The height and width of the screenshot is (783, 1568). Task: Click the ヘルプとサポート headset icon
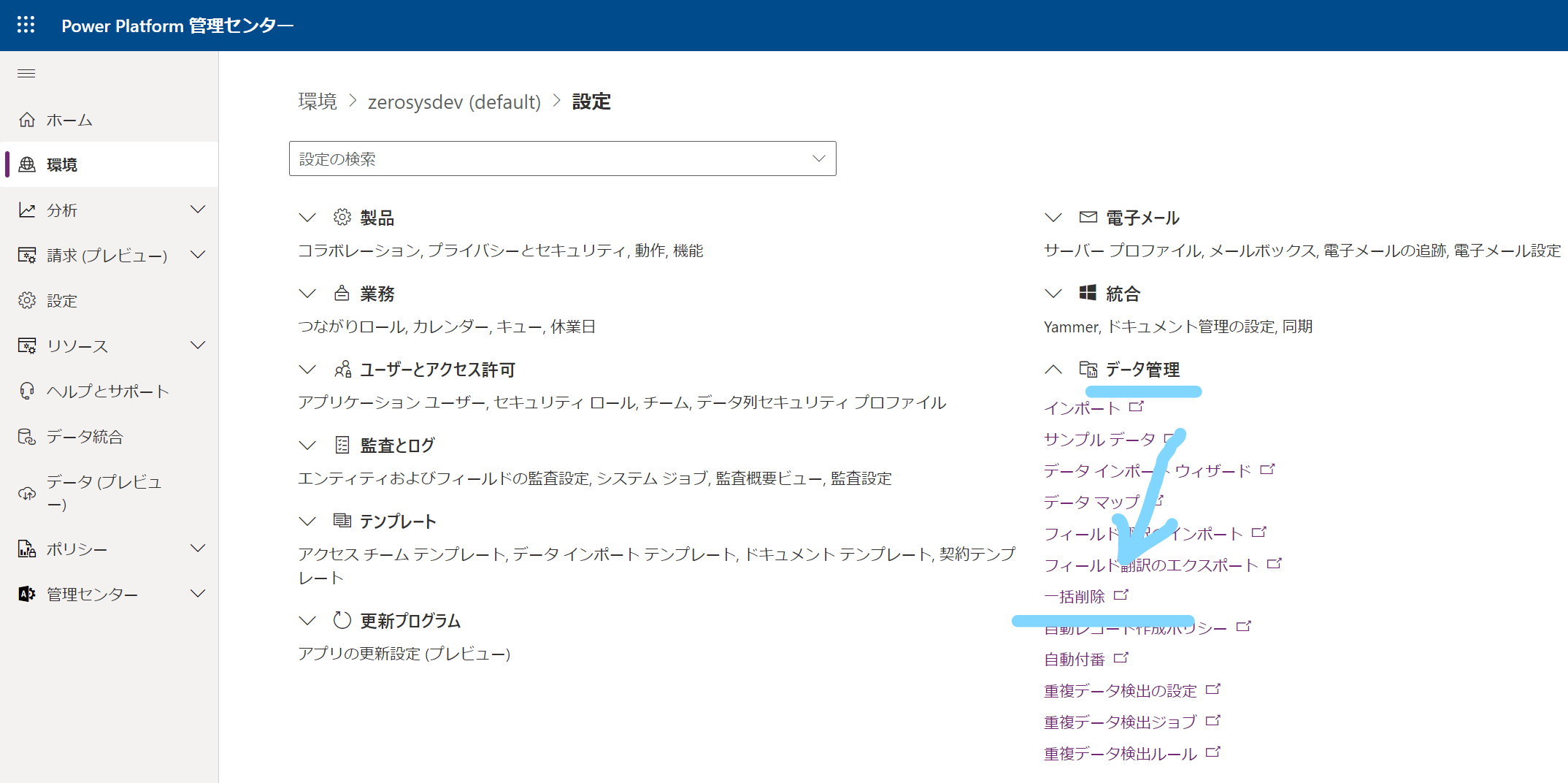tap(27, 391)
